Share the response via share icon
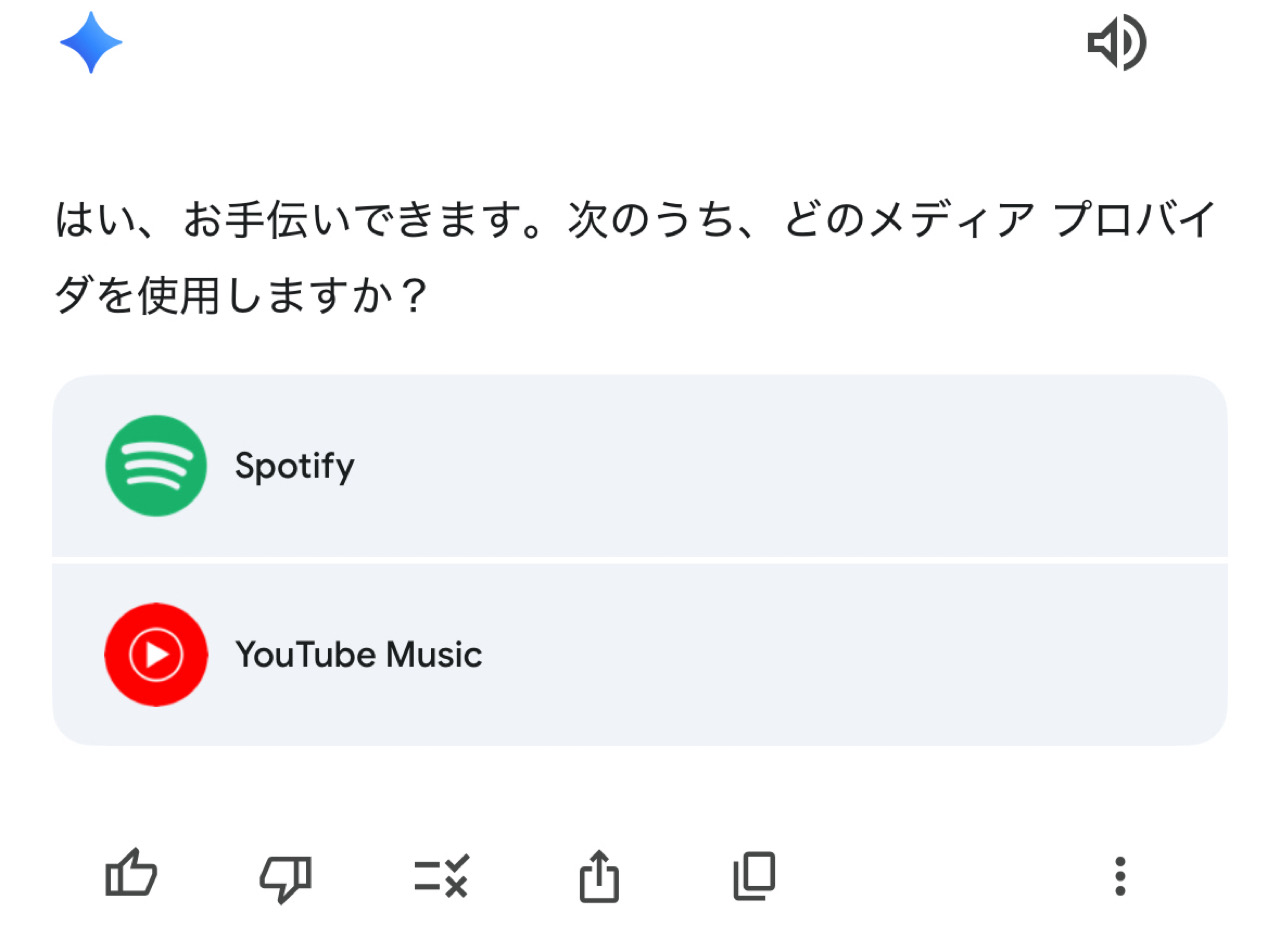The height and width of the screenshot is (926, 1280). pyautogui.click(x=599, y=876)
